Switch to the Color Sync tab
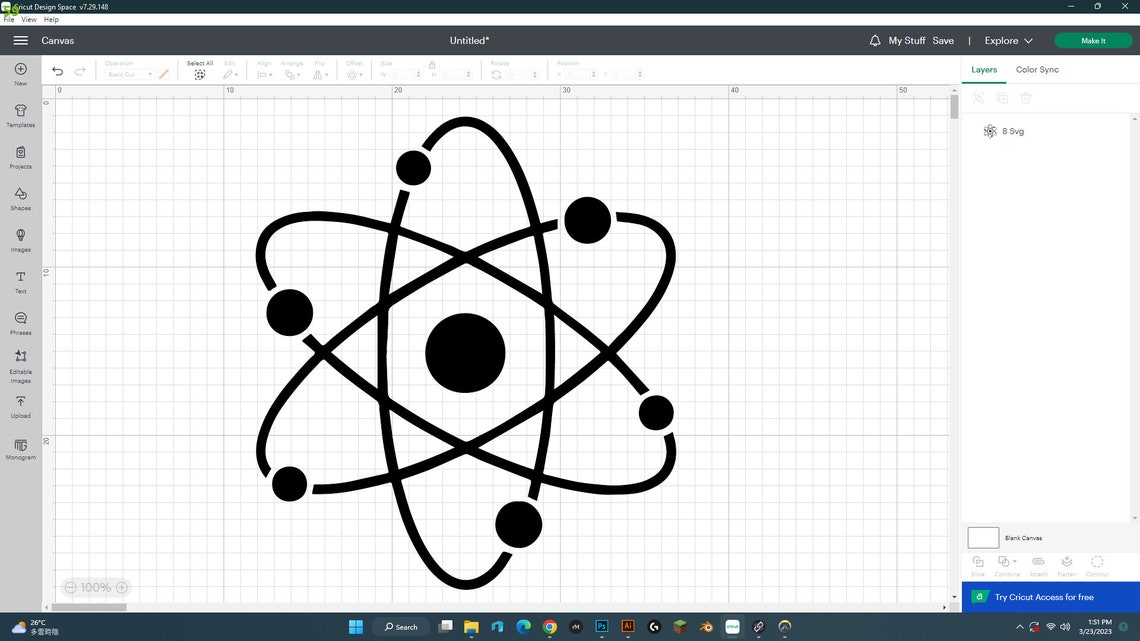This screenshot has height=641, width=1140. 1036,69
